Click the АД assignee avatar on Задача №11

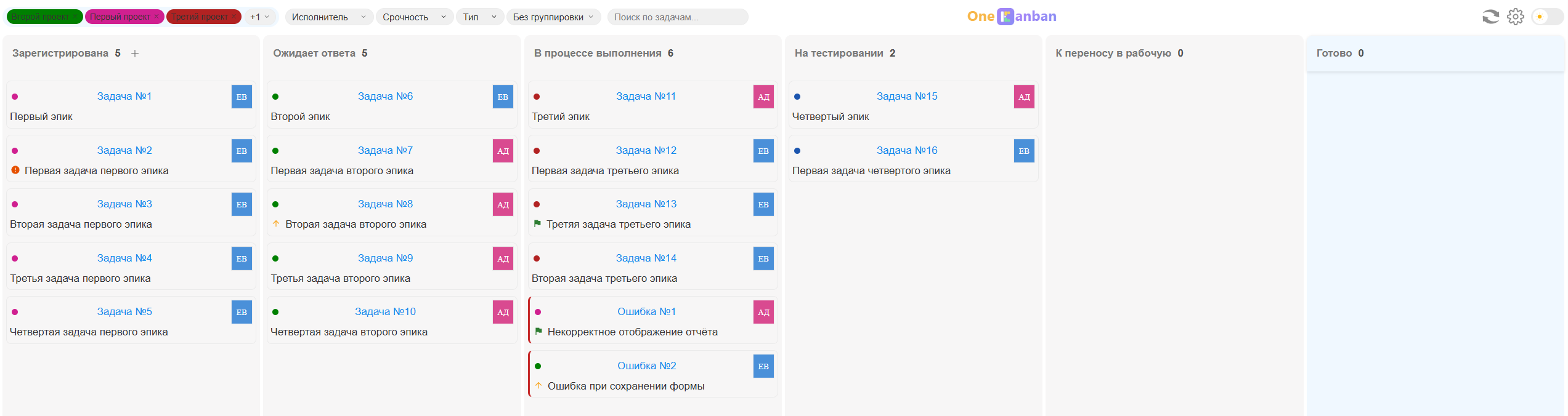pyautogui.click(x=763, y=97)
